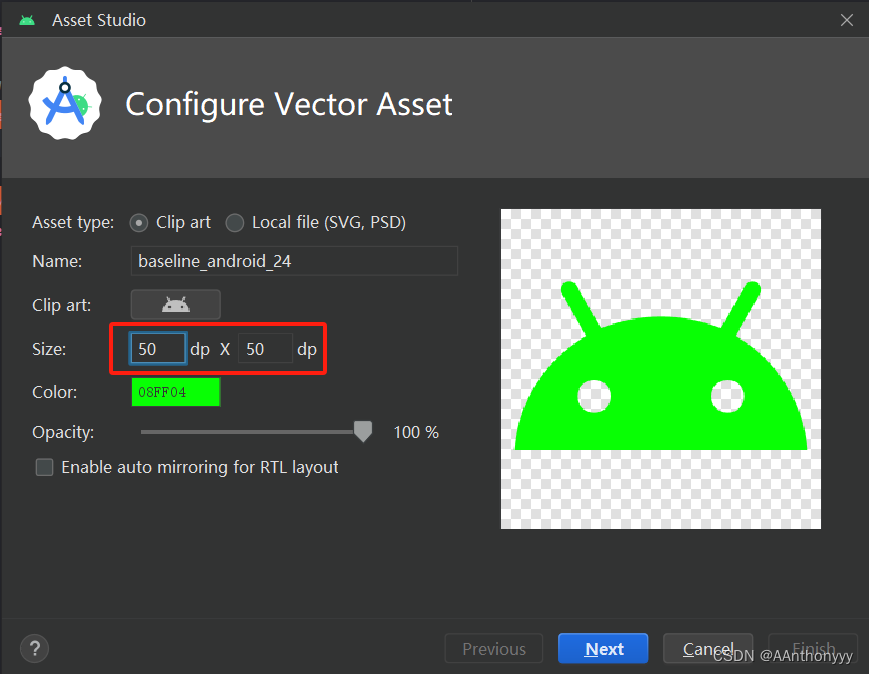Screen dimensions: 869x674
Task: Click the Cancel button
Action: [708, 649]
